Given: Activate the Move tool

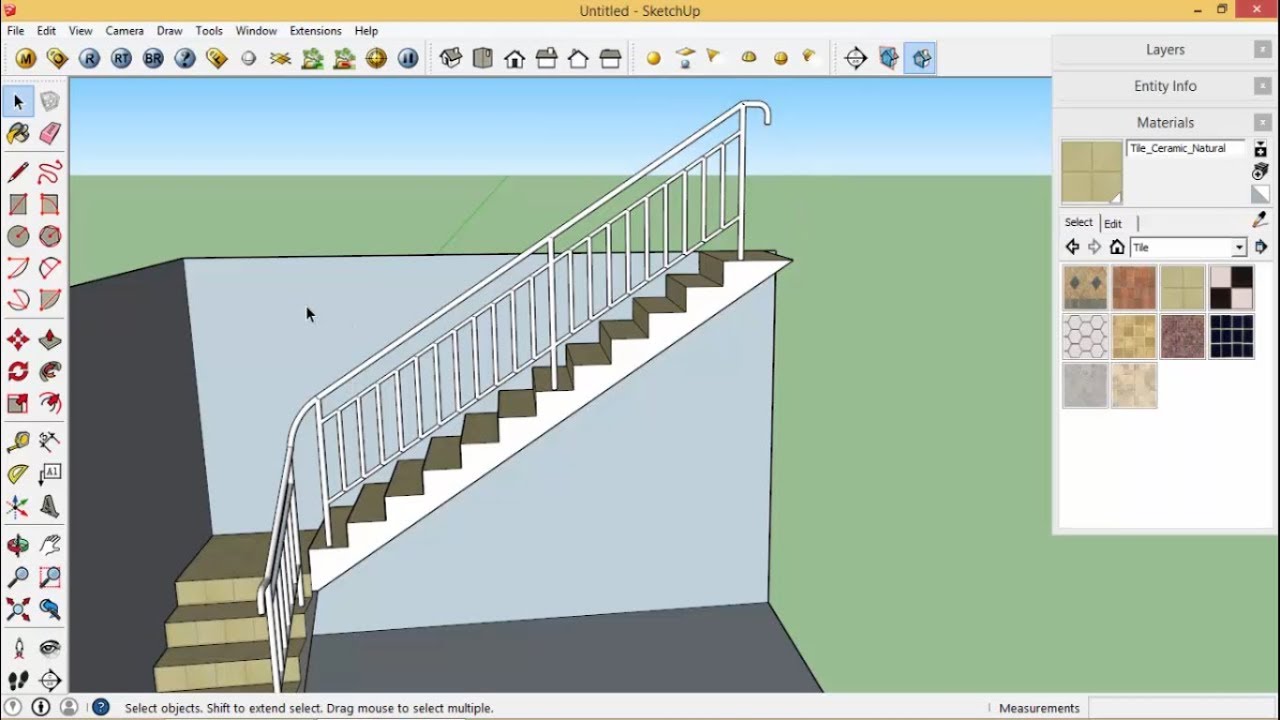Looking at the screenshot, I should coord(18,340).
